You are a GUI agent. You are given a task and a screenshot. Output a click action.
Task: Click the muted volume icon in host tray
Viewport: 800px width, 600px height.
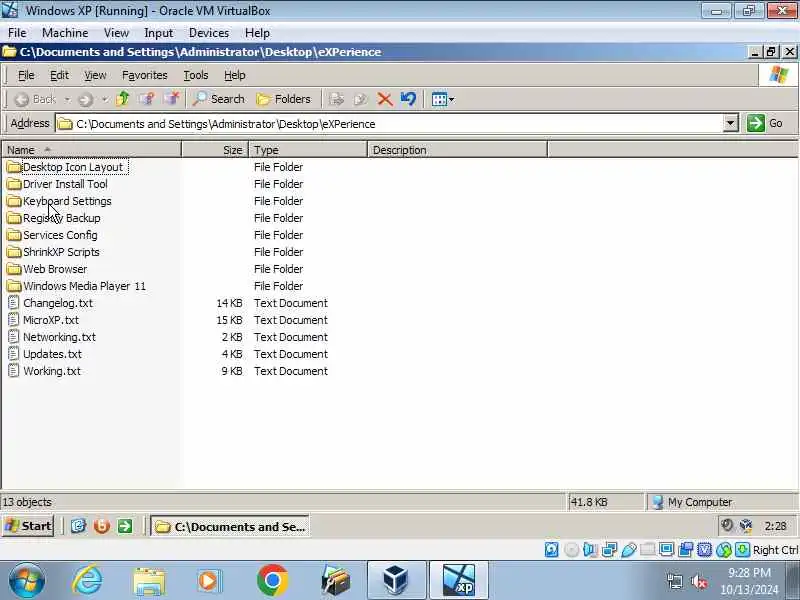(698, 581)
